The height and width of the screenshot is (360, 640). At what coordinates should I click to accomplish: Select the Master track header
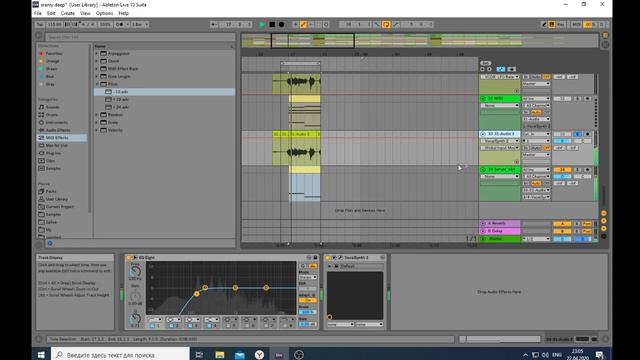500,239
